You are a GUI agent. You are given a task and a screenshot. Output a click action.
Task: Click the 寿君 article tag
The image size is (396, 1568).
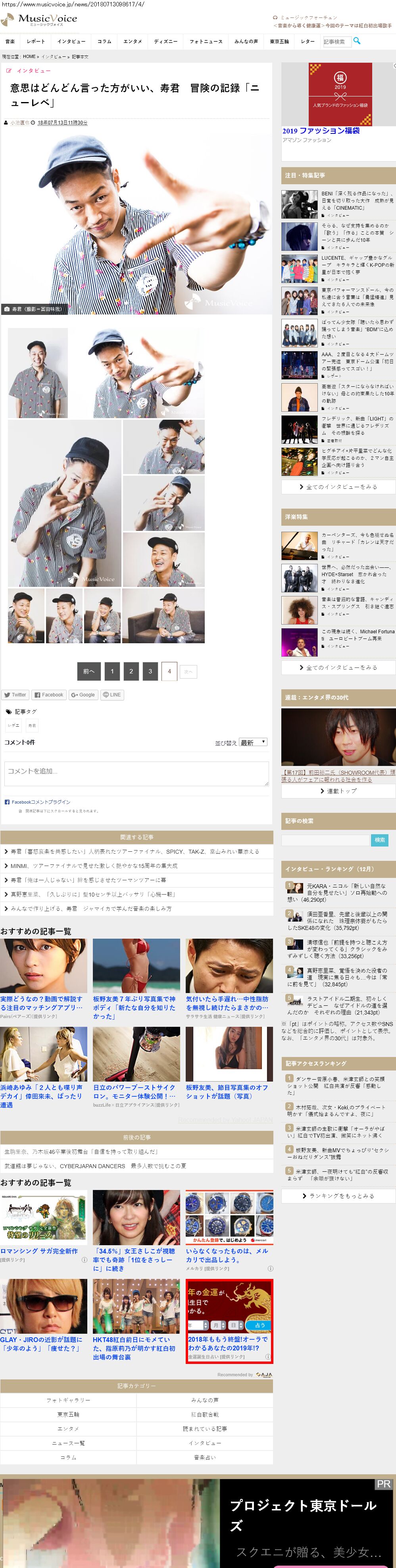click(x=32, y=725)
